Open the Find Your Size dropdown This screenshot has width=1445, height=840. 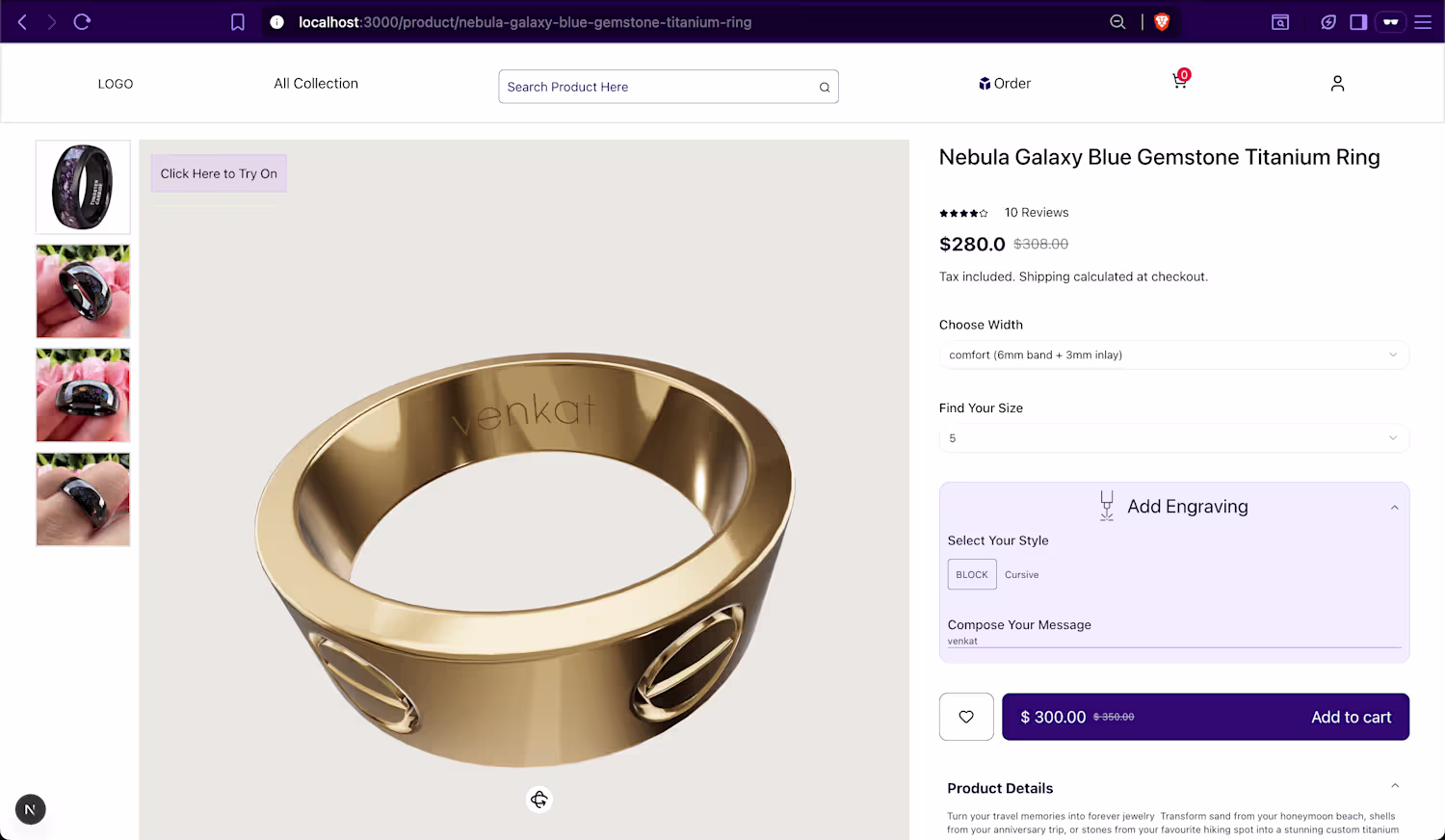point(1173,438)
